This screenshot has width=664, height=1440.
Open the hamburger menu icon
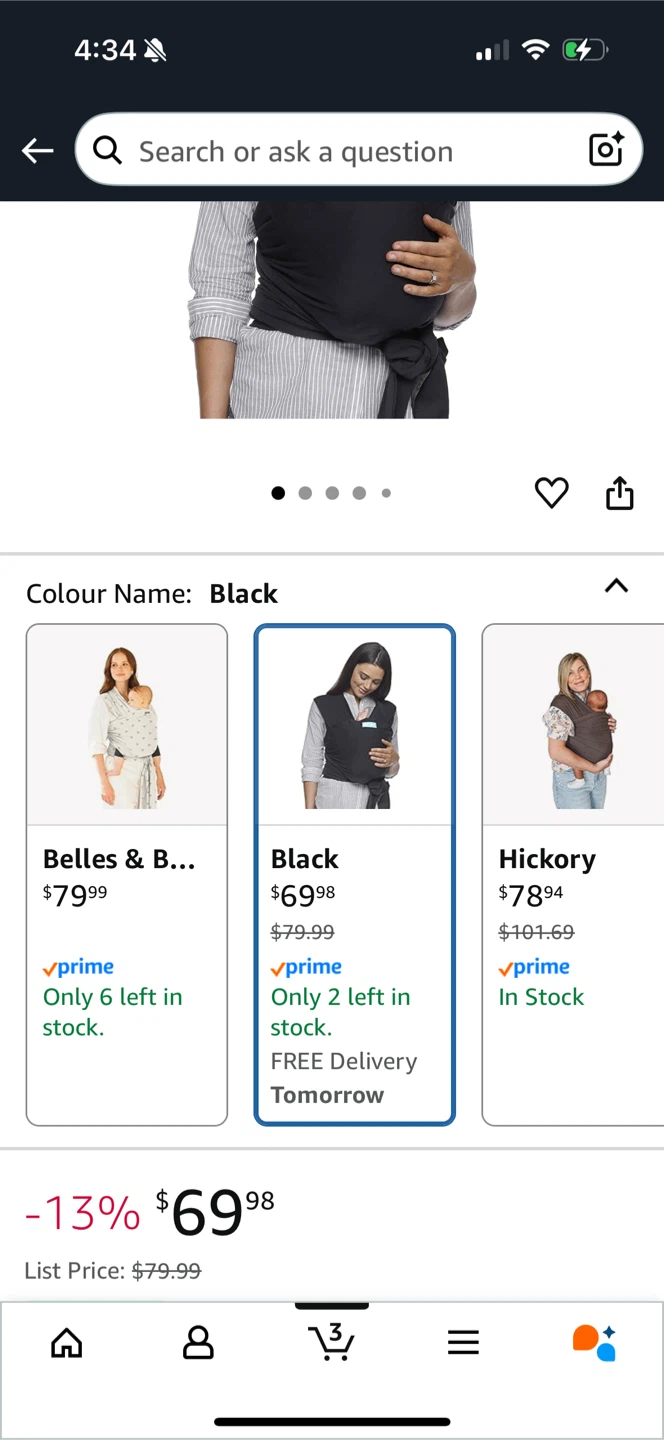tap(463, 1343)
